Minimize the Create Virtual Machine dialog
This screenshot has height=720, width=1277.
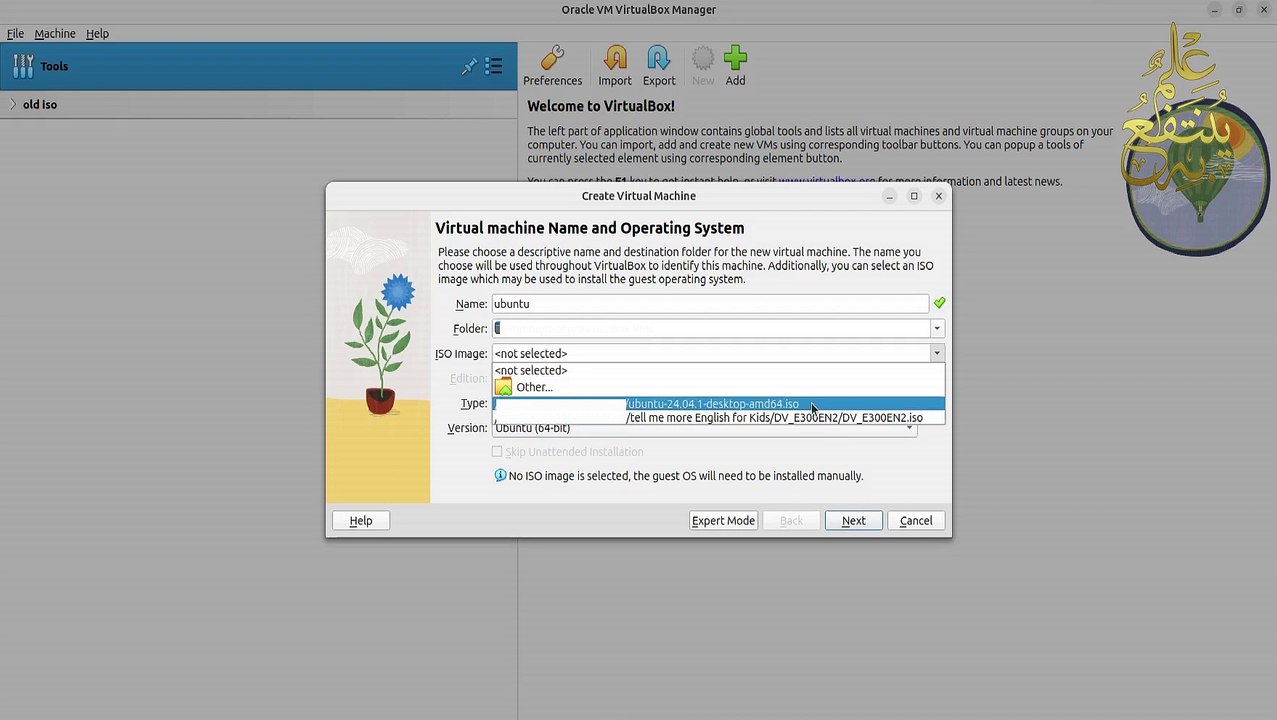point(889,196)
